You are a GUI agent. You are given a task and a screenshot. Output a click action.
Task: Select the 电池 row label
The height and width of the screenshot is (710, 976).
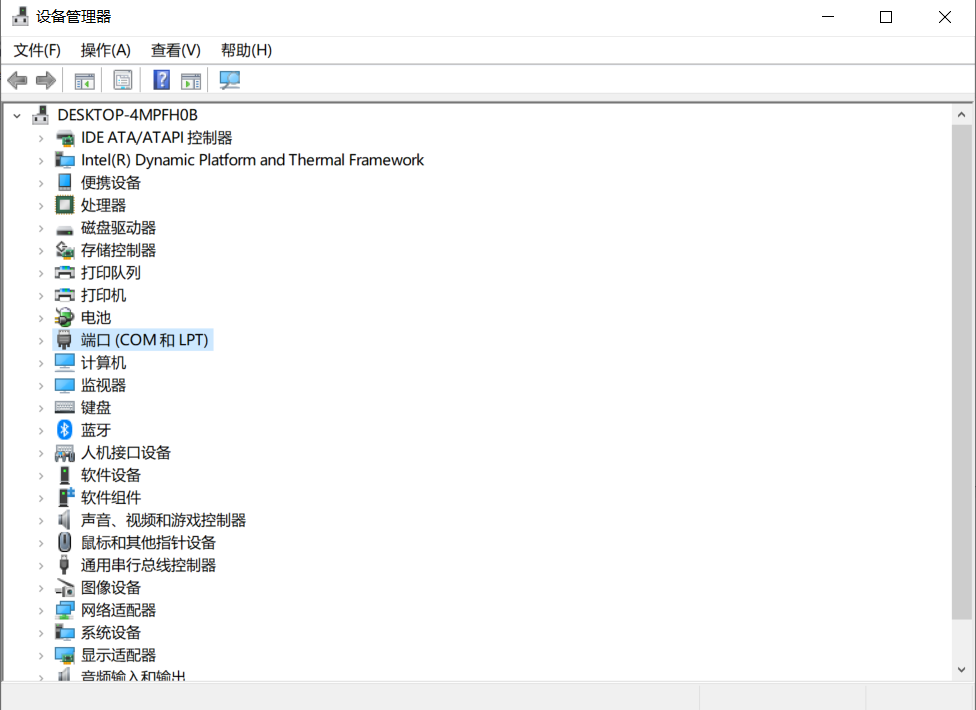[96, 318]
